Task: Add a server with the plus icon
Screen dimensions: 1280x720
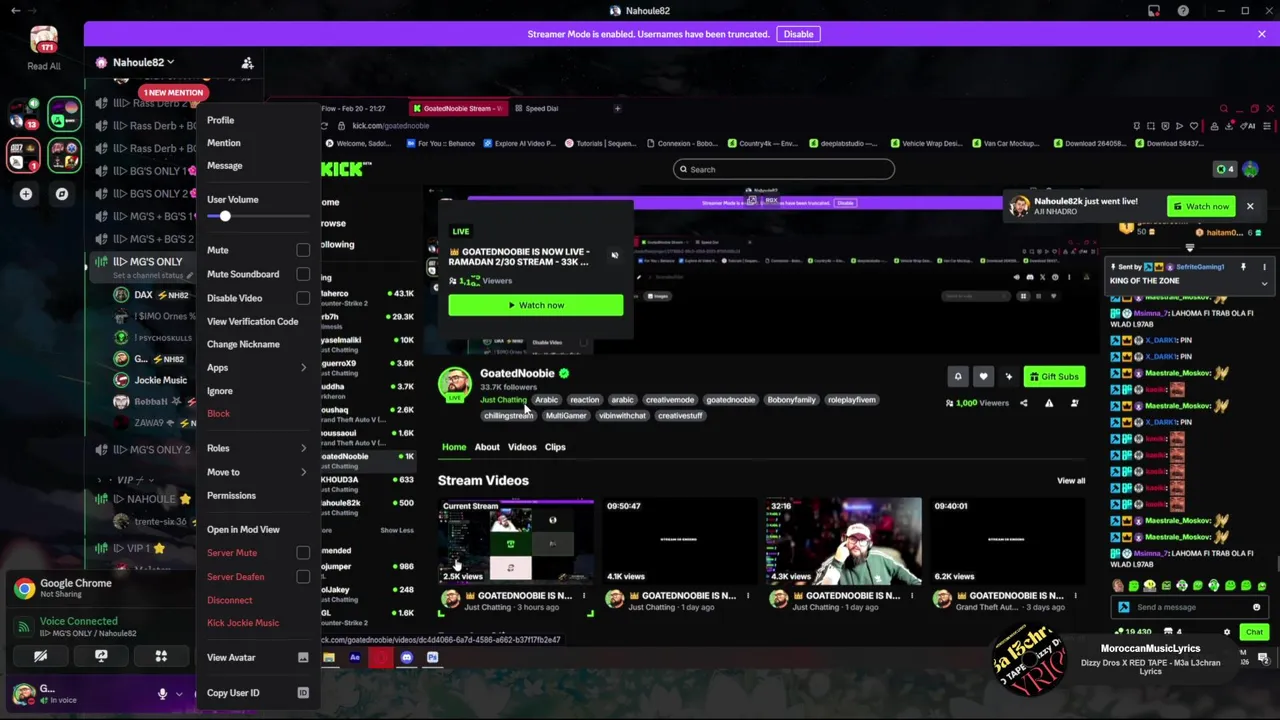Action: pos(26,194)
